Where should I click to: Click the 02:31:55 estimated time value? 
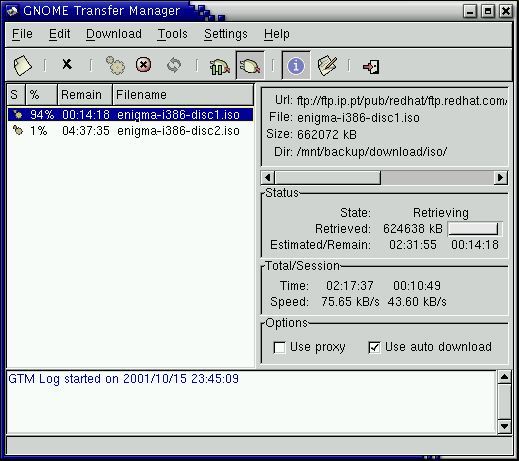click(x=413, y=245)
